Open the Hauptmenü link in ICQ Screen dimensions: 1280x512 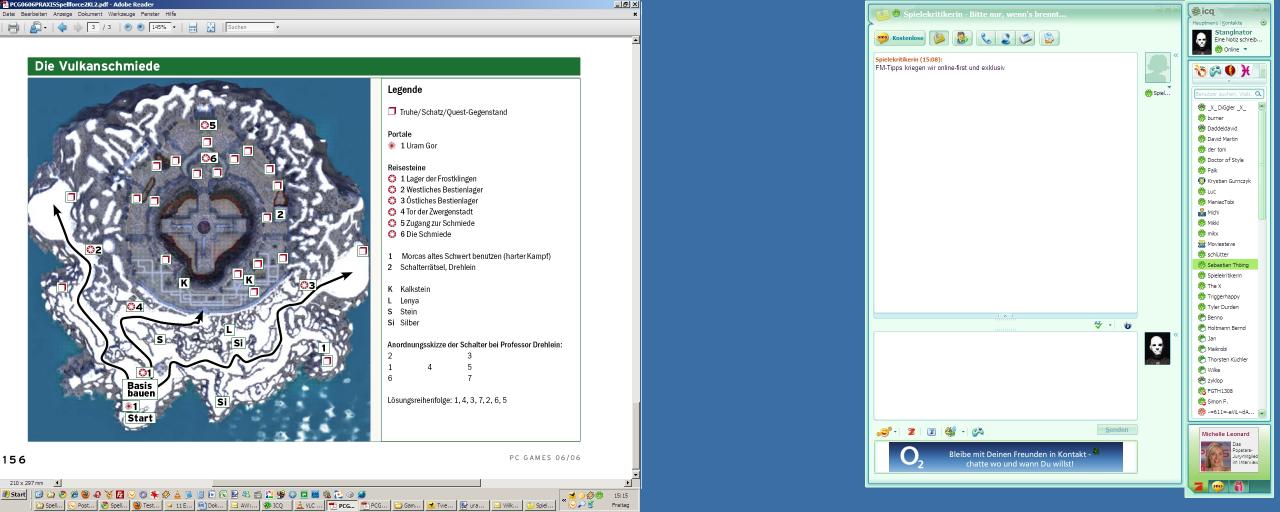pyautogui.click(x=1203, y=22)
